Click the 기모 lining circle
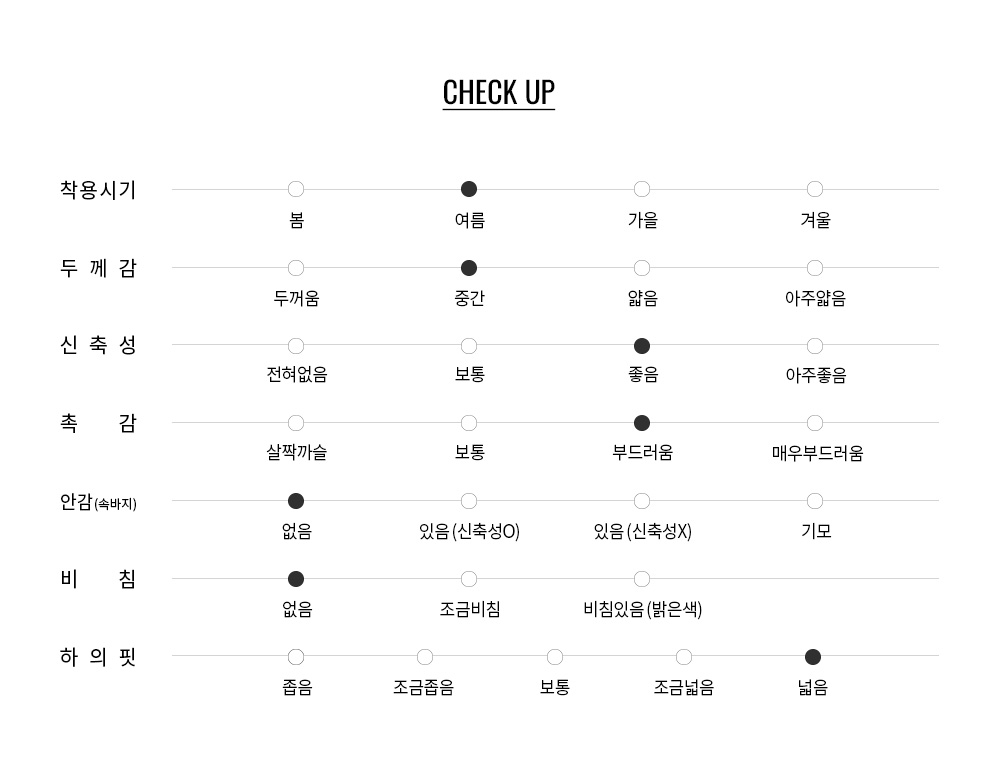The image size is (1000, 775). [814, 501]
